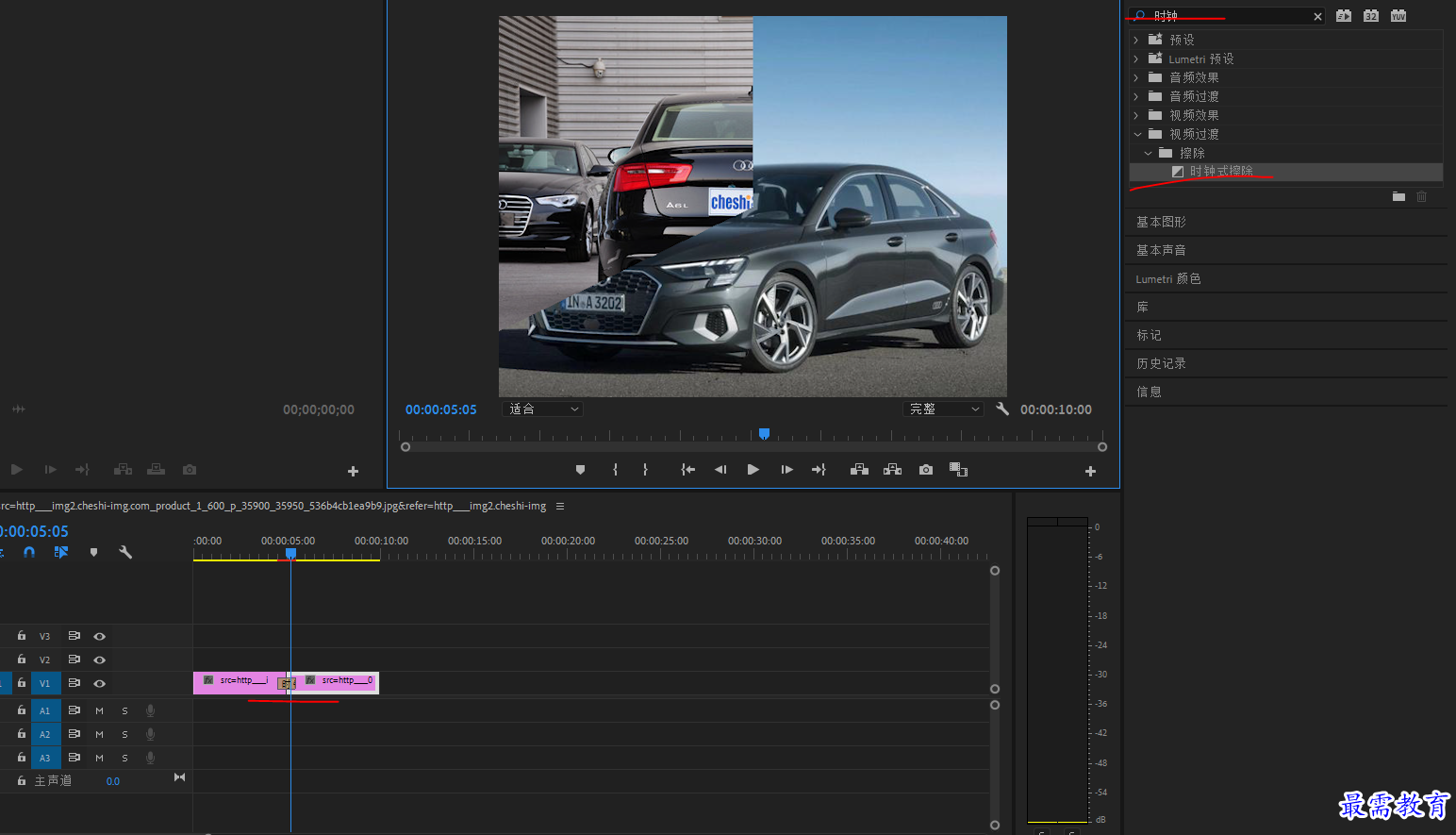Click the Extract button
The image size is (1456, 835).
point(892,470)
